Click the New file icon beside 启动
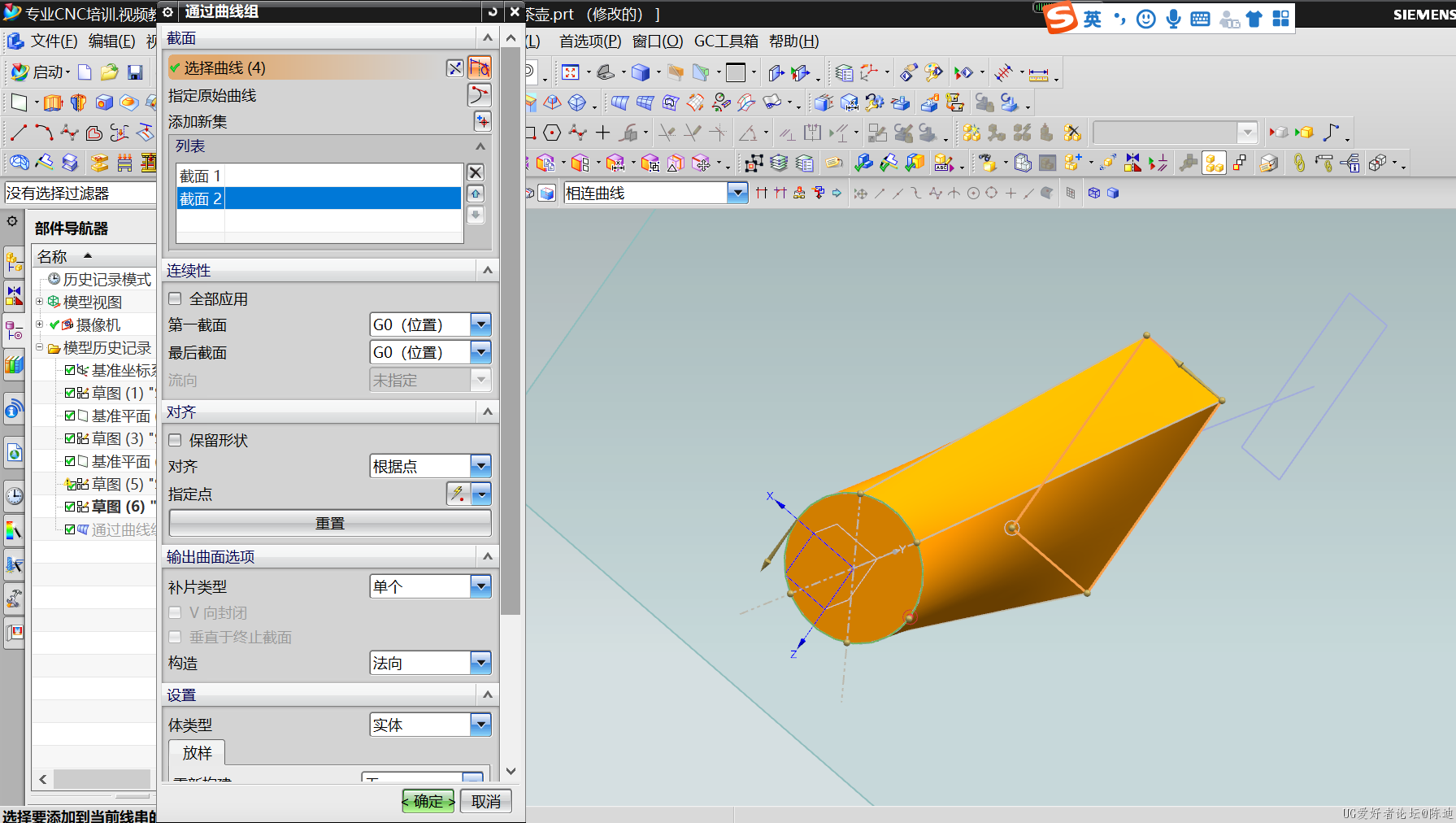Screen dimensions: 1456x823 (x=85, y=72)
